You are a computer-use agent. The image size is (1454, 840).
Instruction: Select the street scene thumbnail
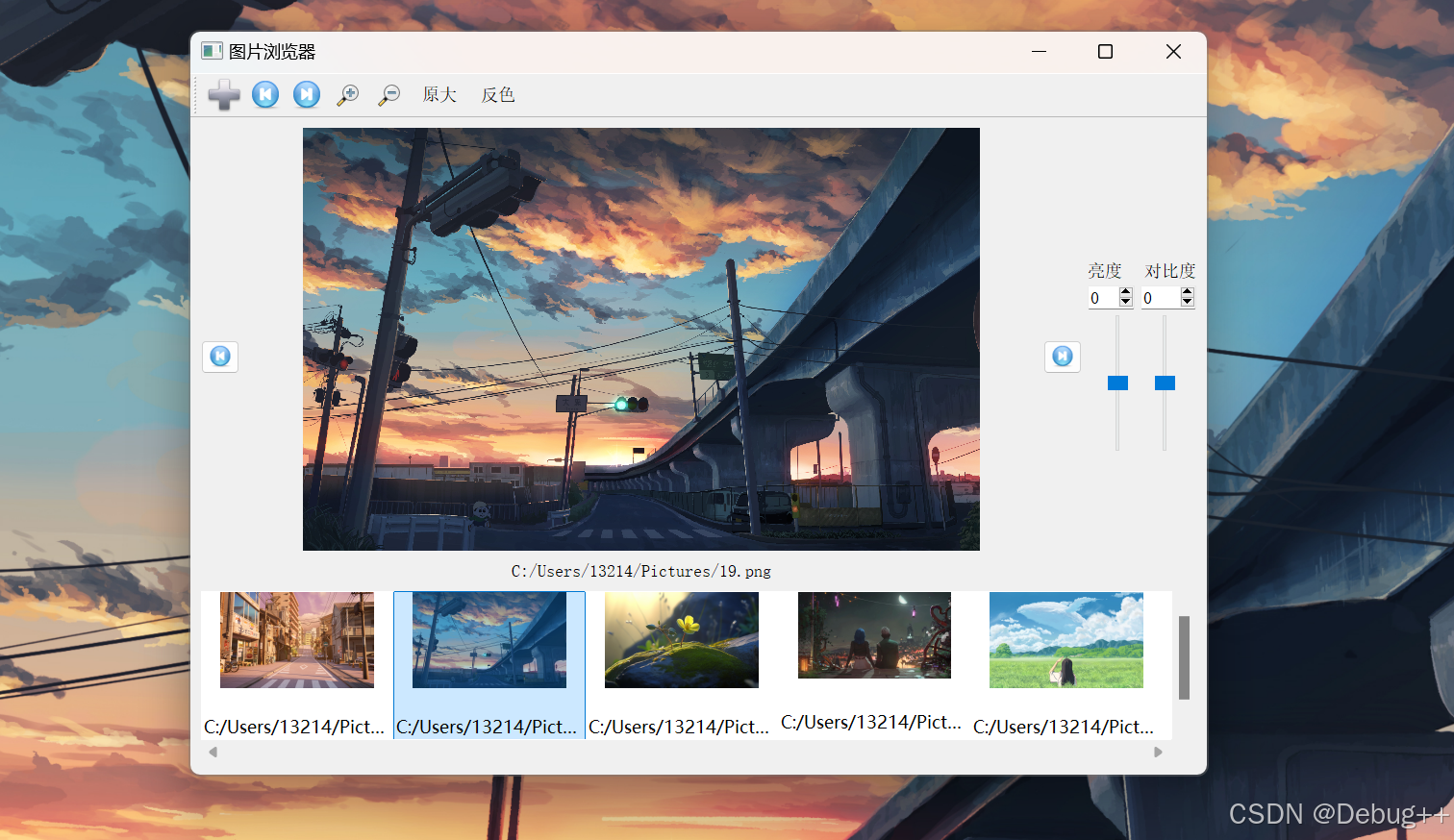pos(297,640)
